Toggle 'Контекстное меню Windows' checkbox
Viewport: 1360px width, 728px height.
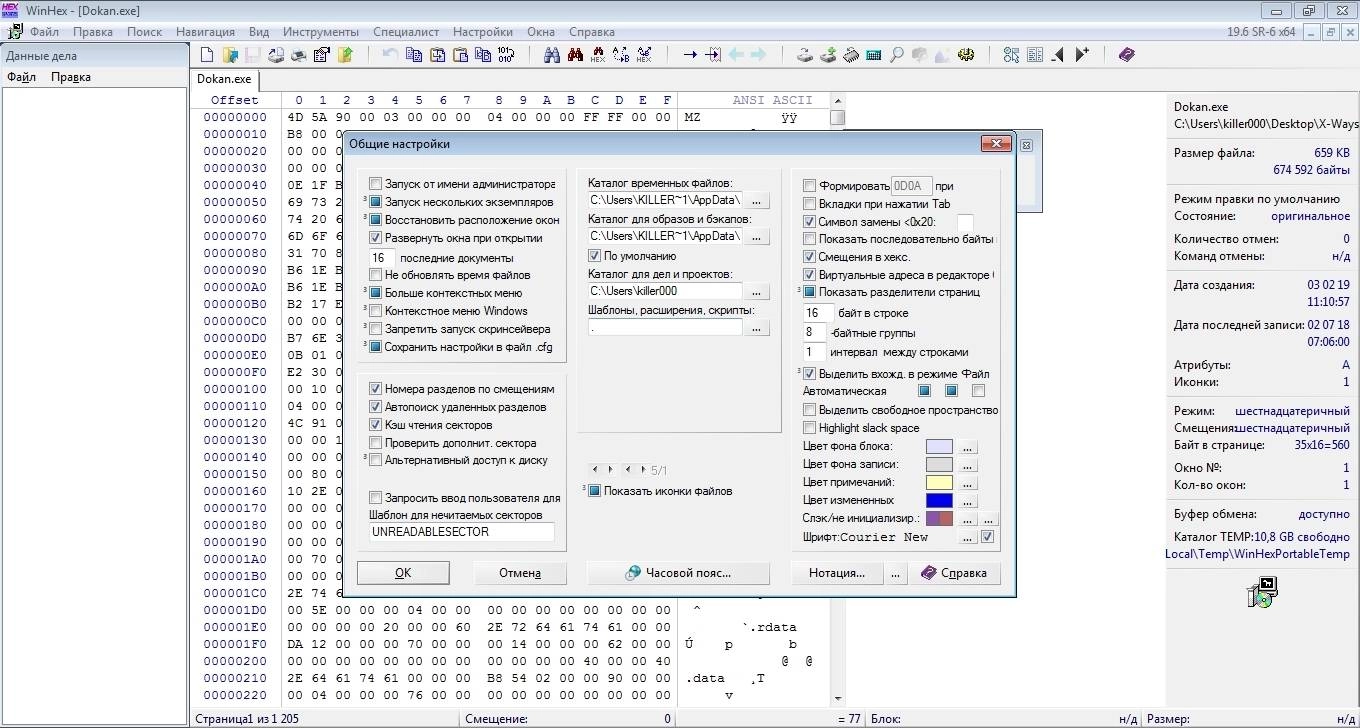(x=376, y=311)
